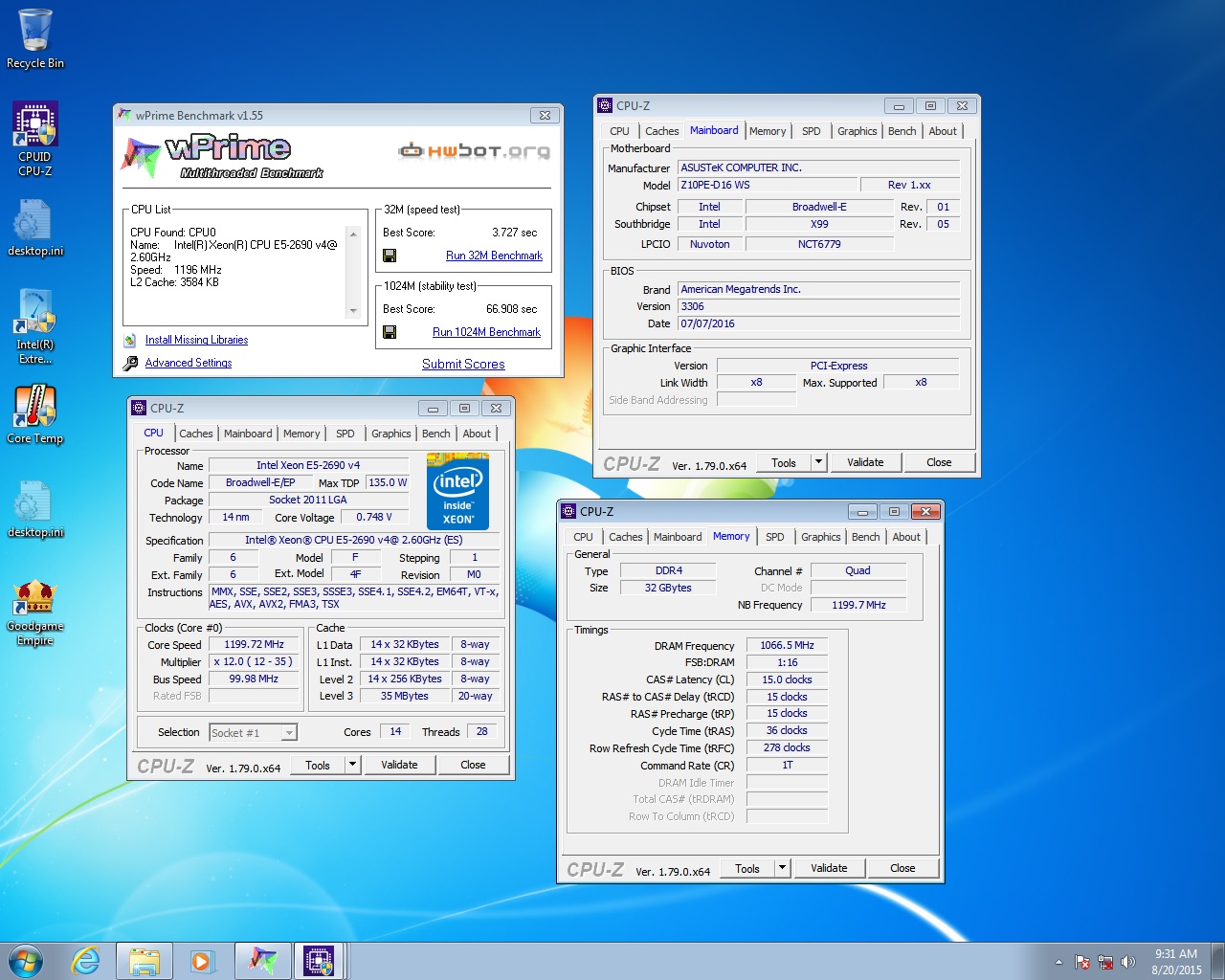Click the save icon beside Run 32M Benchmark
The width and height of the screenshot is (1225, 980).
390,256
